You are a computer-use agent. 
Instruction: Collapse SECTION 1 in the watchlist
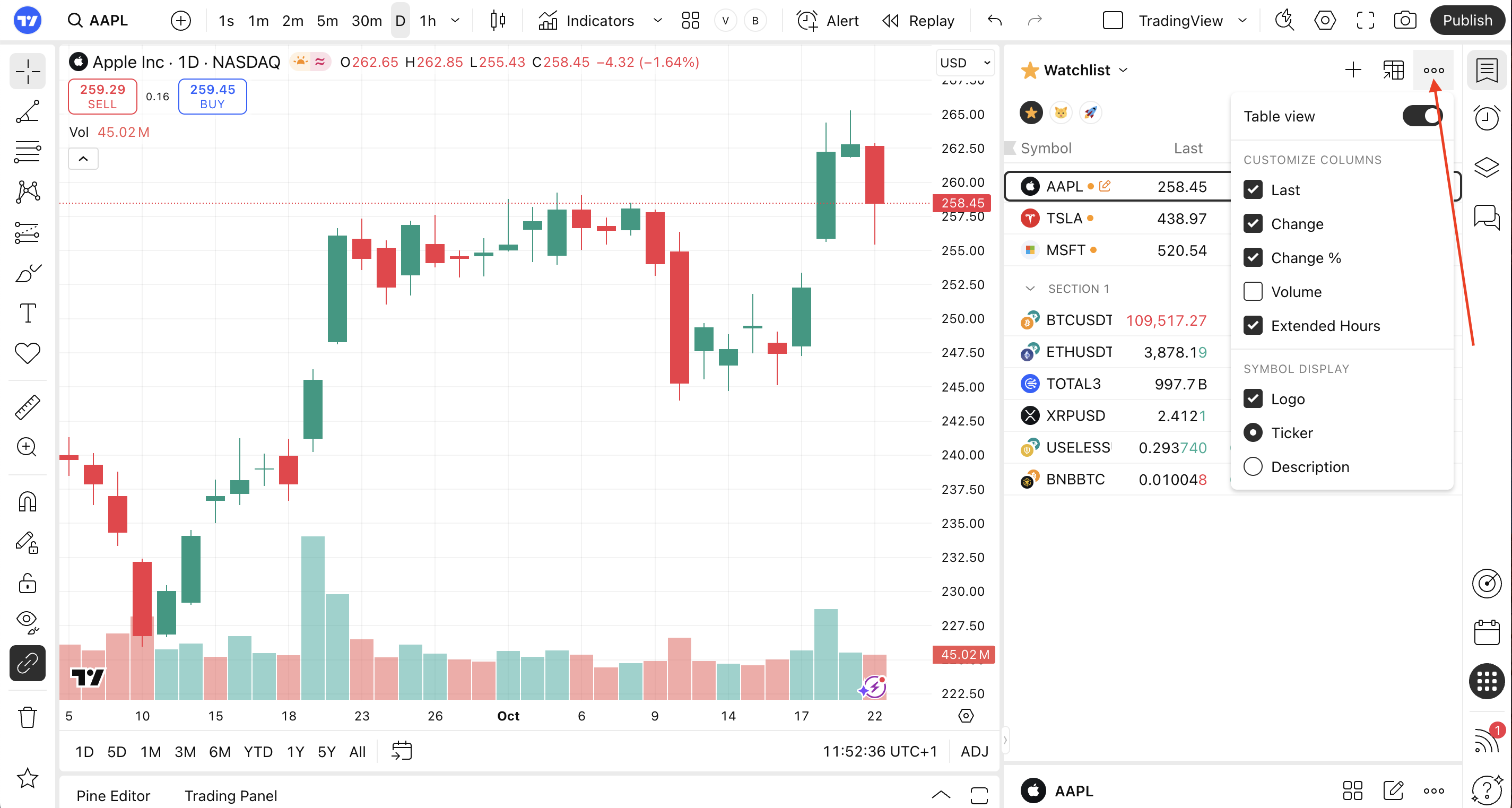[x=1030, y=289]
